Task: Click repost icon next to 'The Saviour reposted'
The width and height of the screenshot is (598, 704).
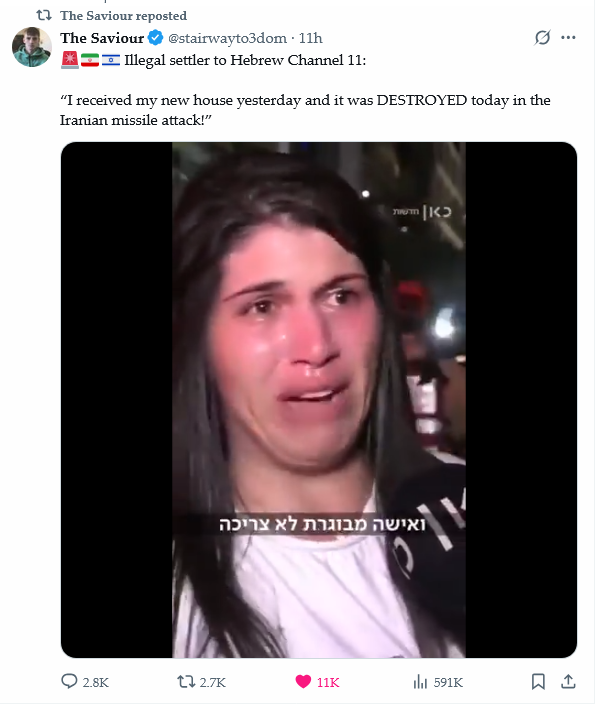Action: pos(44,16)
